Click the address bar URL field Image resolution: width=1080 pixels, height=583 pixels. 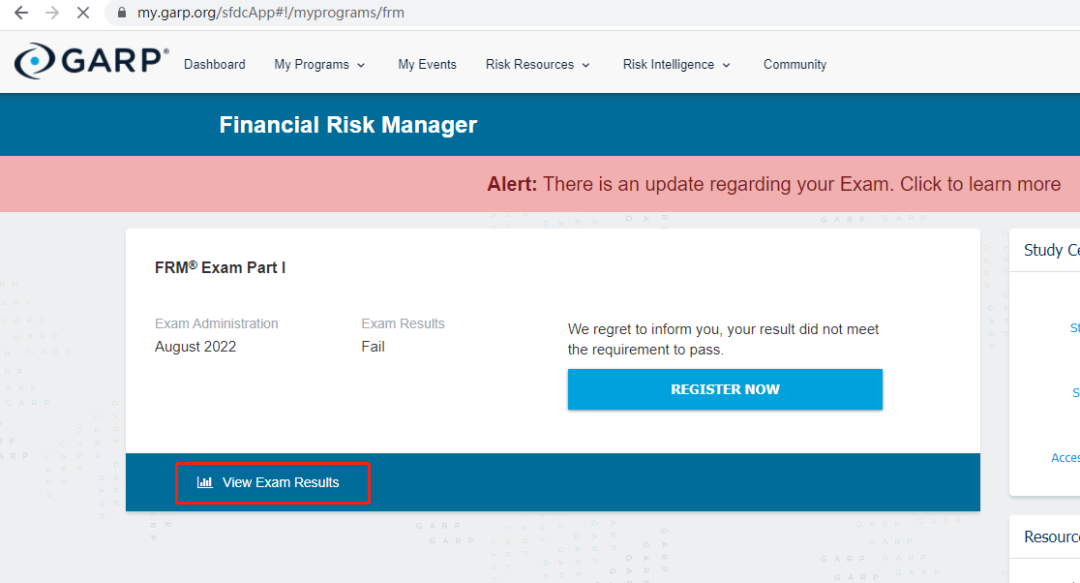[x=592, y=12]
